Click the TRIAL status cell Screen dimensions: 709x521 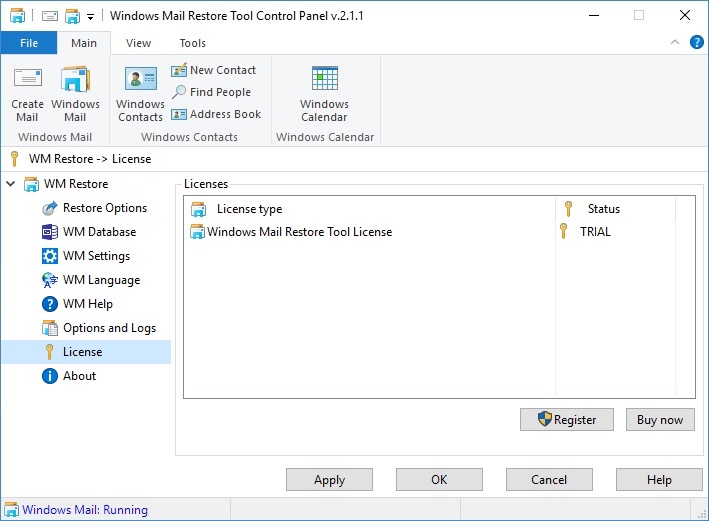(595, 232)
